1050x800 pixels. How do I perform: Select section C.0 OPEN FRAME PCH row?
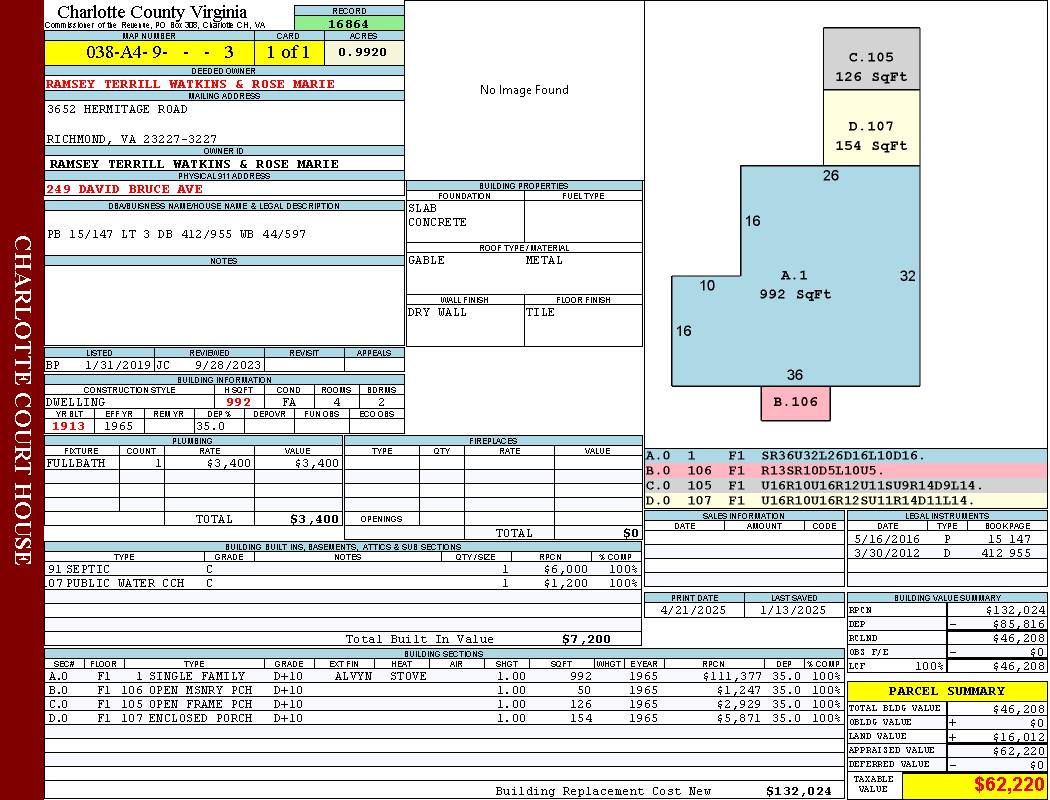click(x=444, y=704)
